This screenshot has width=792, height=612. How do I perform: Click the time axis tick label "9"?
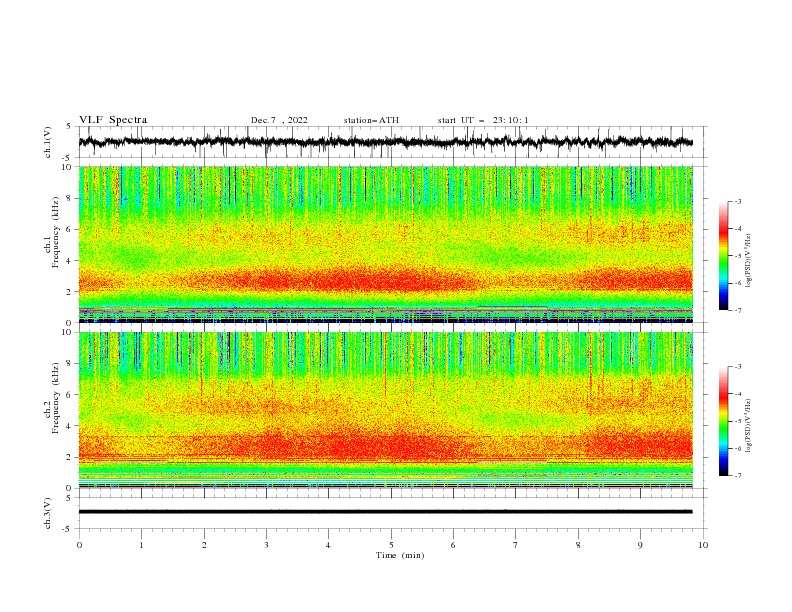(x=640, y=545)
